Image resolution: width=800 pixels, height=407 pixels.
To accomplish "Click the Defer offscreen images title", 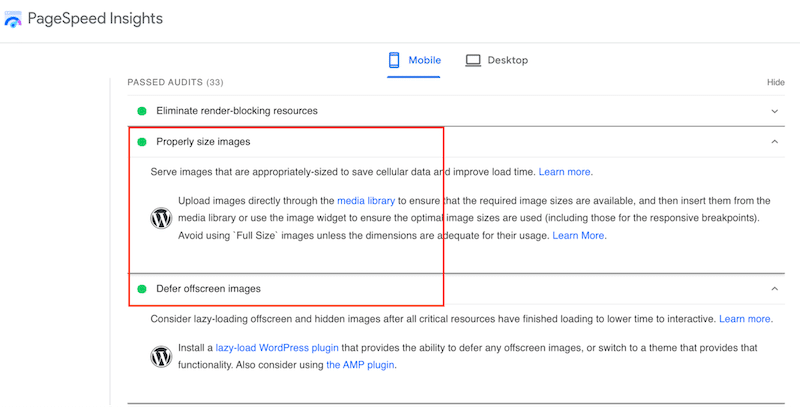I will [208, 289].
